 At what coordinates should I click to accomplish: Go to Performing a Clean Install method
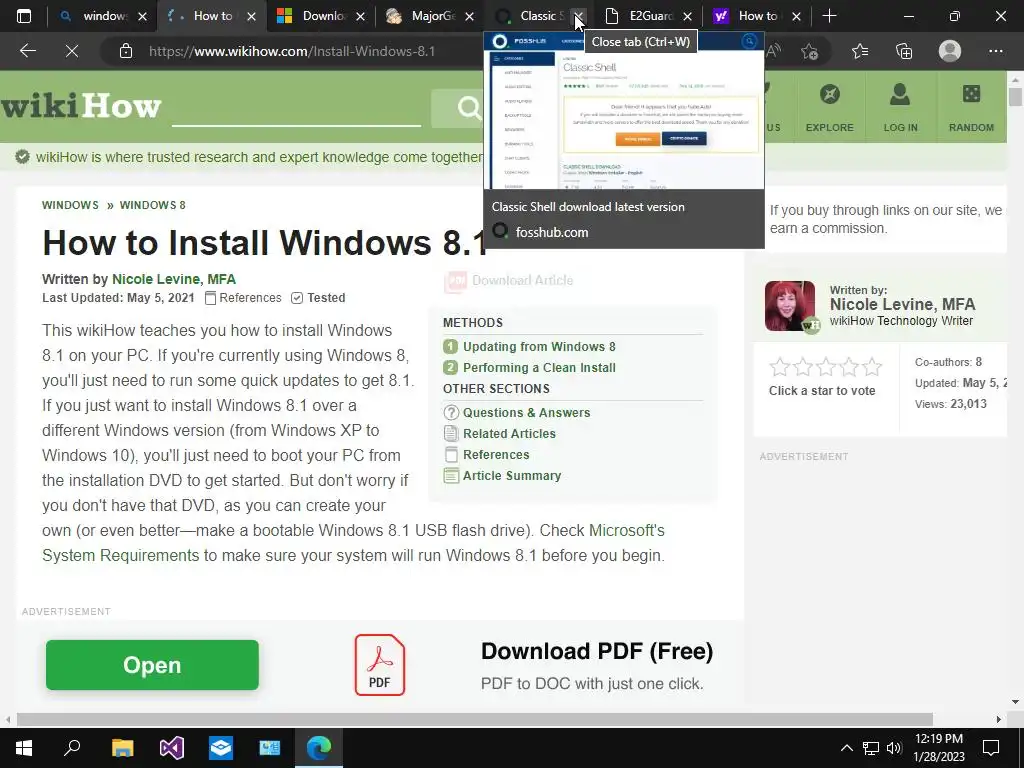click(x=539, y=368)
